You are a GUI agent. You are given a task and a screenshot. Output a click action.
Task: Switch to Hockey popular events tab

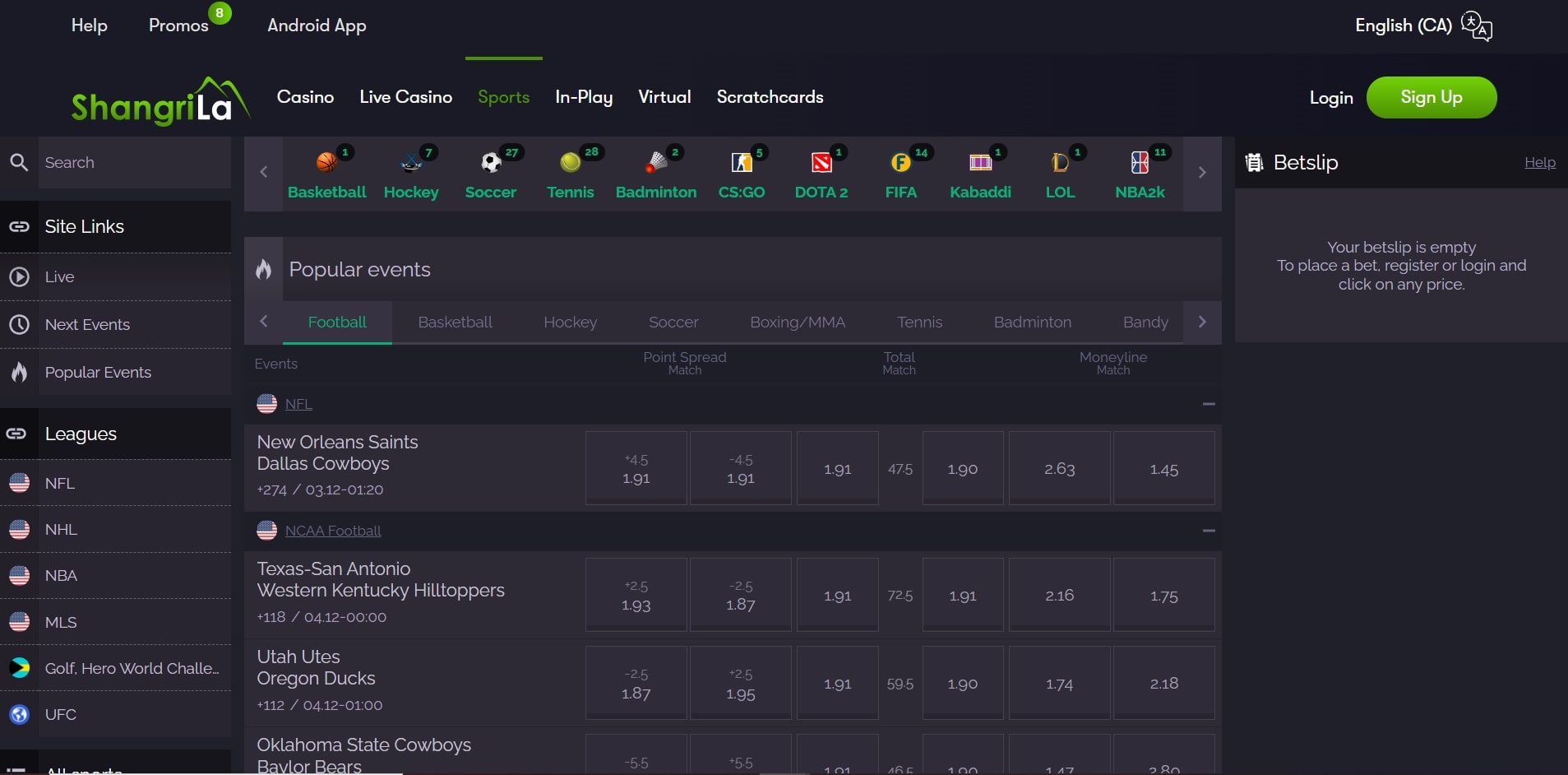click(x=571, y=322)
